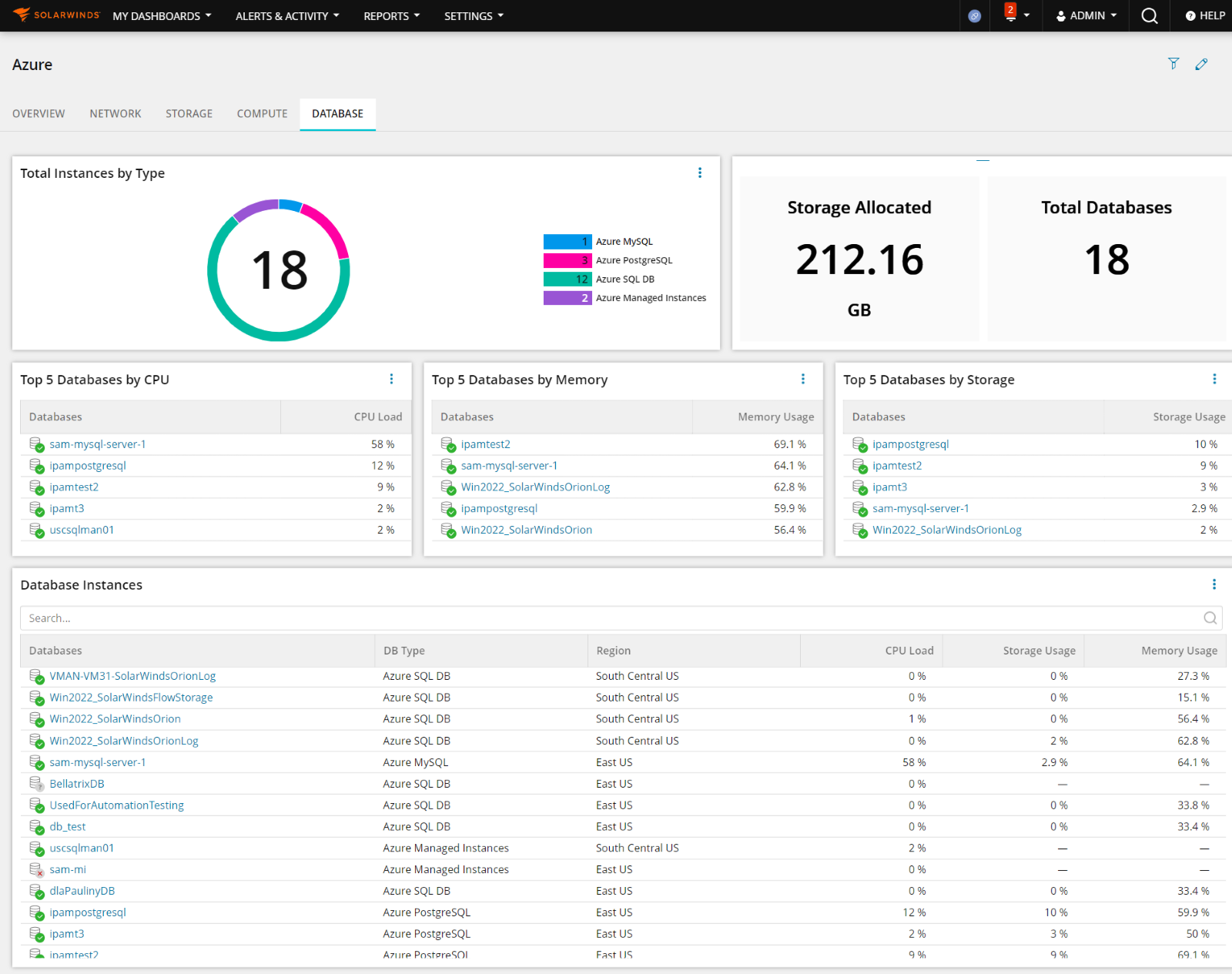1232x974 pixels.
Task: Click database icon beside ipamt3 in Storage widget
Action: tap(859, 487)
